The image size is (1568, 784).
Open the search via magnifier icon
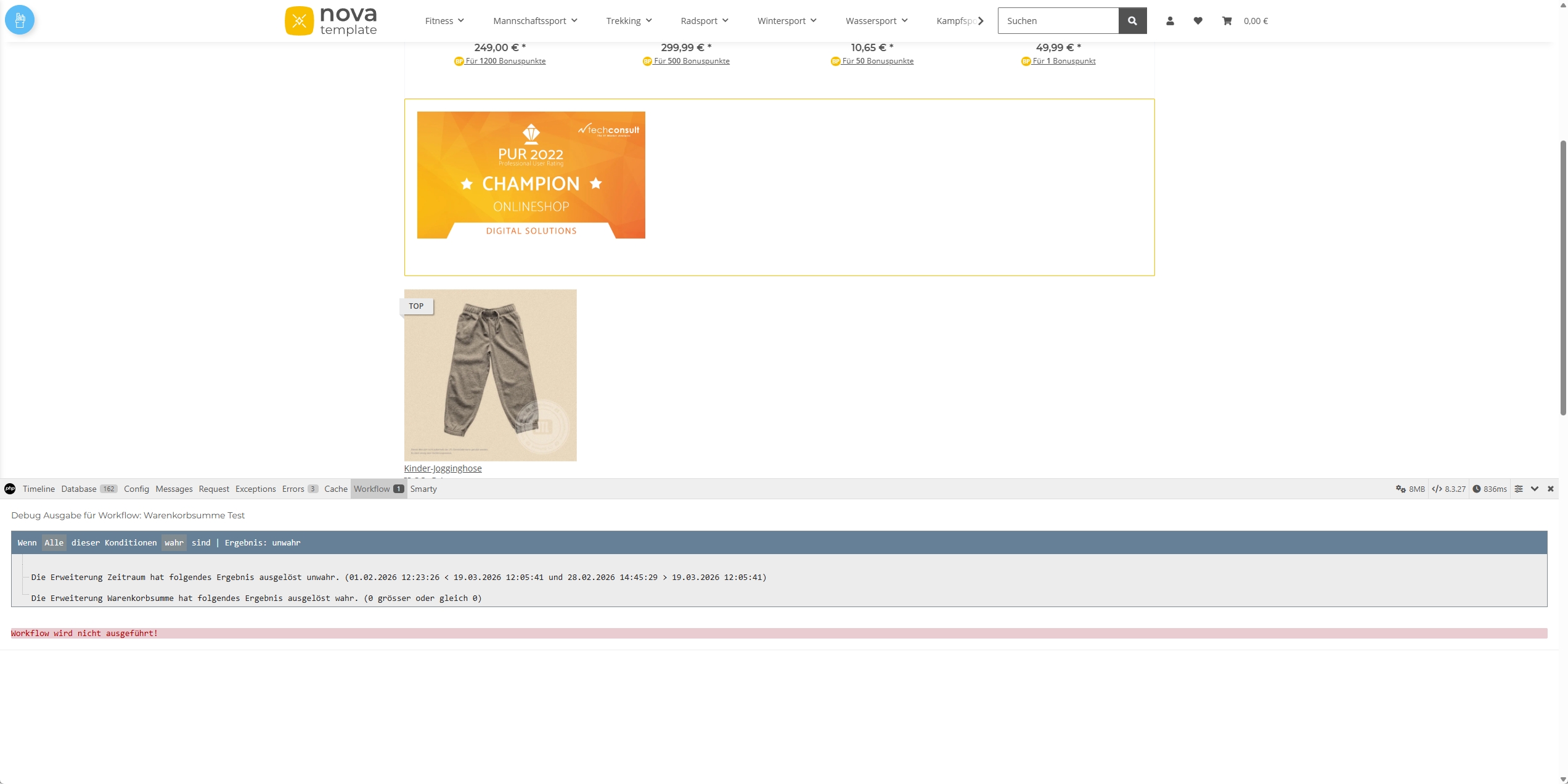[x=1132, y=20]
